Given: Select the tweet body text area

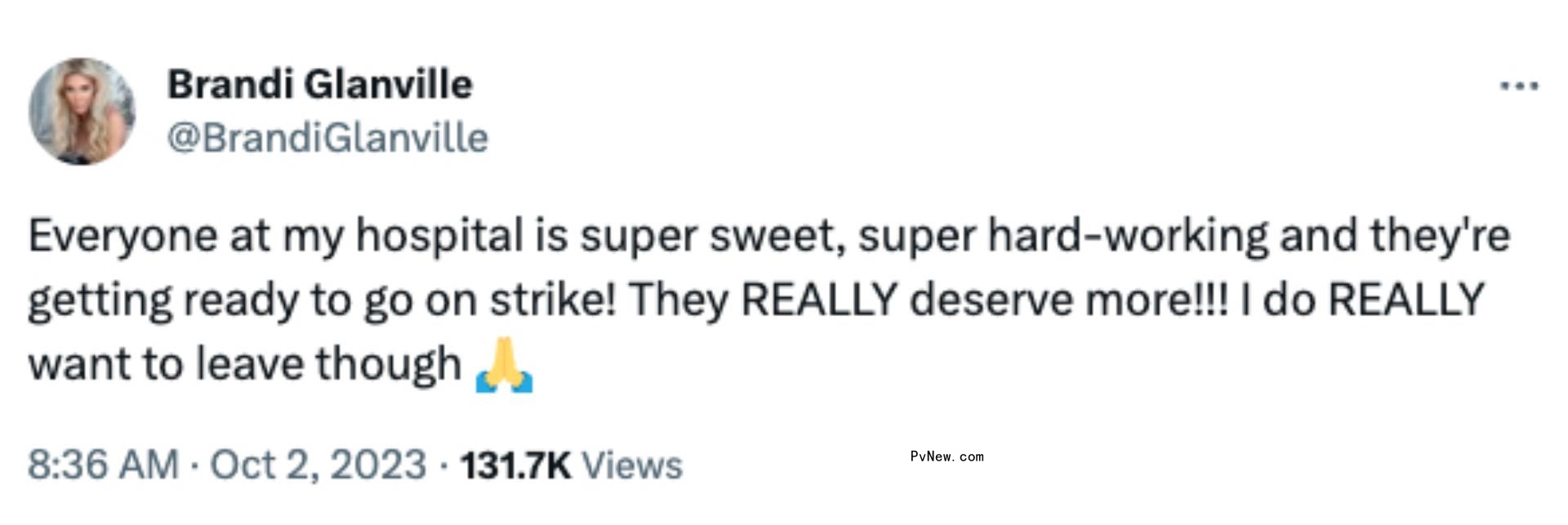Looking at the screenshot, I should coord(735,298).
